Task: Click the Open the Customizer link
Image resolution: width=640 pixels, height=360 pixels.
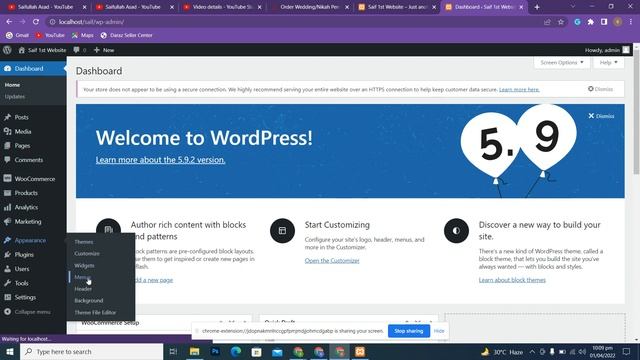Action: [x=332, y=260]
